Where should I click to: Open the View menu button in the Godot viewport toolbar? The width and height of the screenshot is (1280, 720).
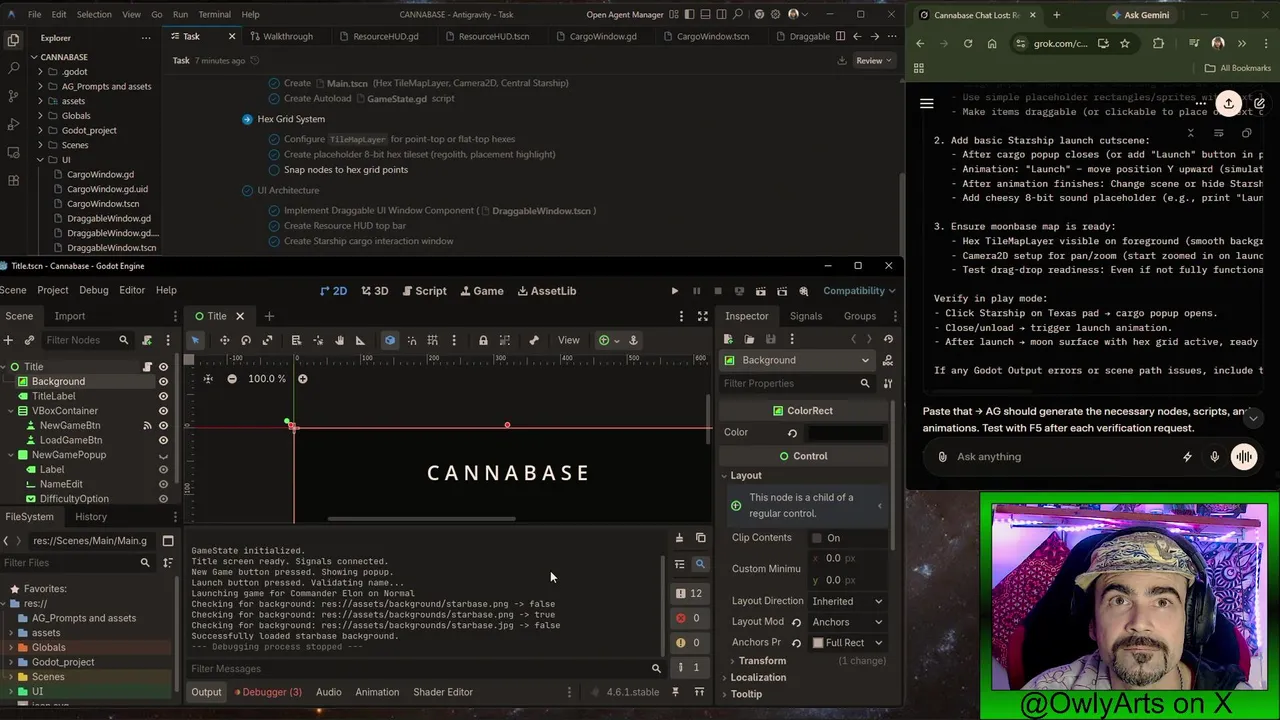[x=568, y=340]
